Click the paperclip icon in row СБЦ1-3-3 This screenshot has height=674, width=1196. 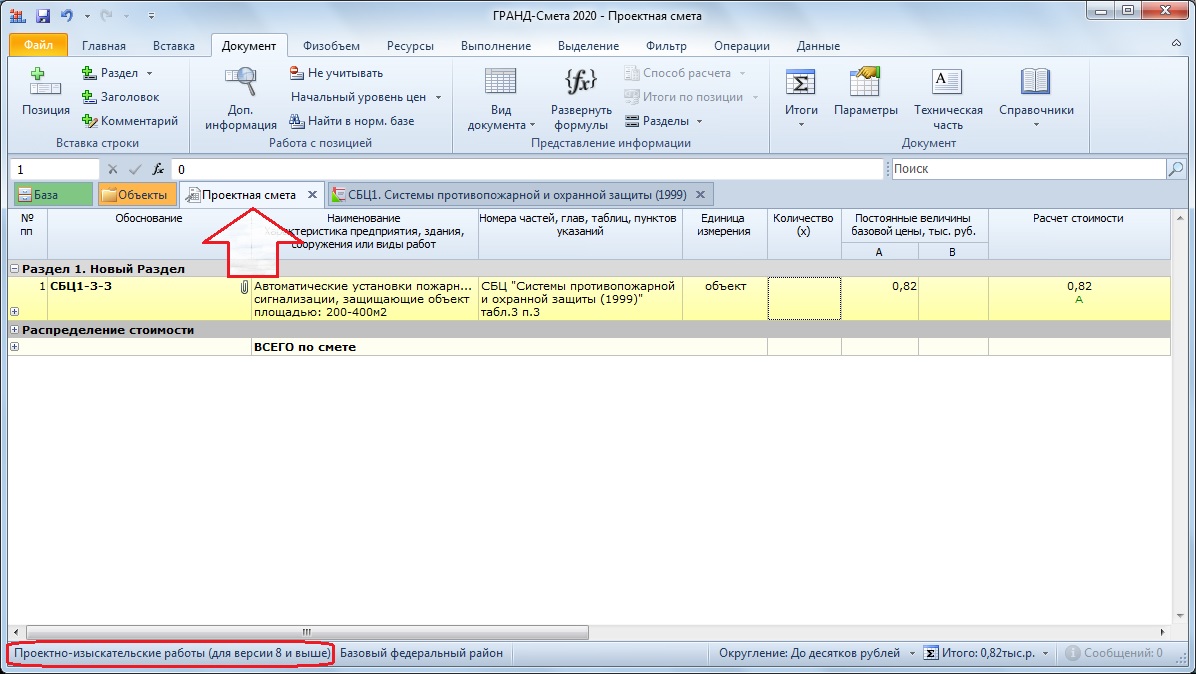point(244,287)
